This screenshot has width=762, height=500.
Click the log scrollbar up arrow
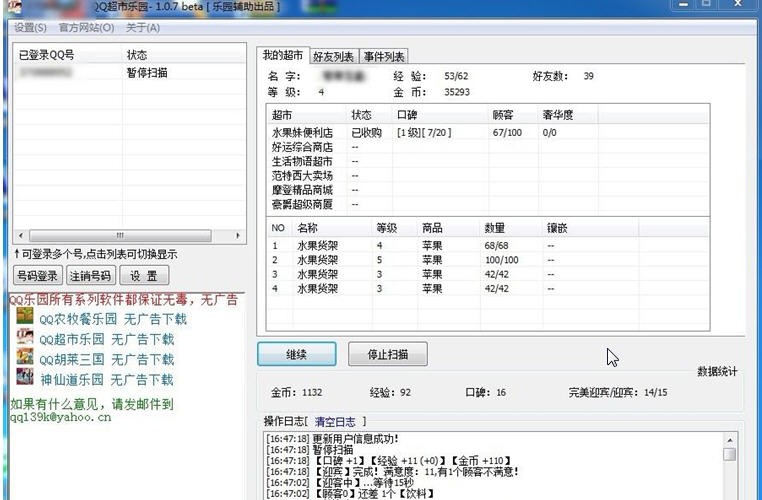[729, 440]
